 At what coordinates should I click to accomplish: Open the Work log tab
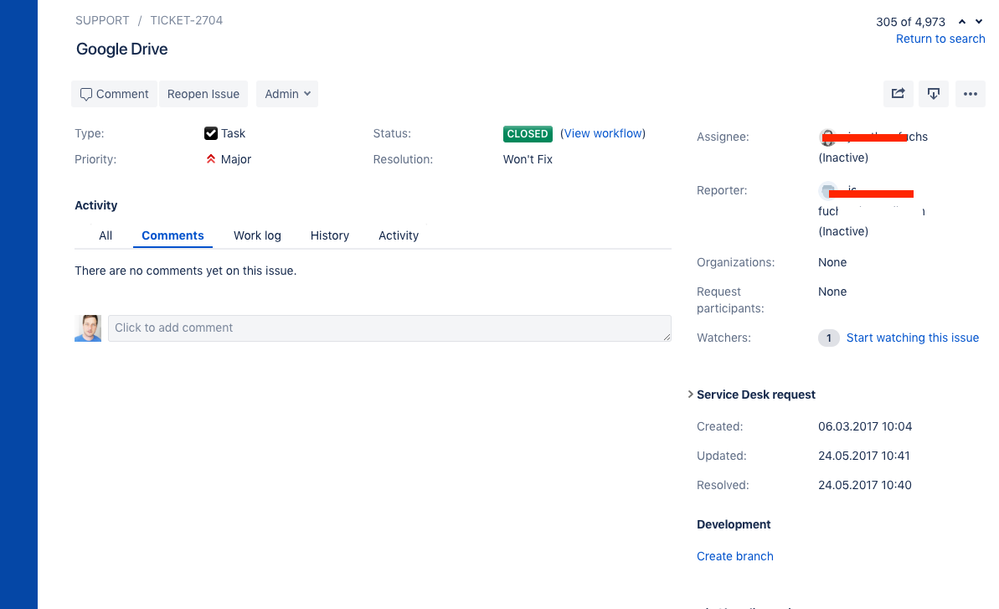257,236
